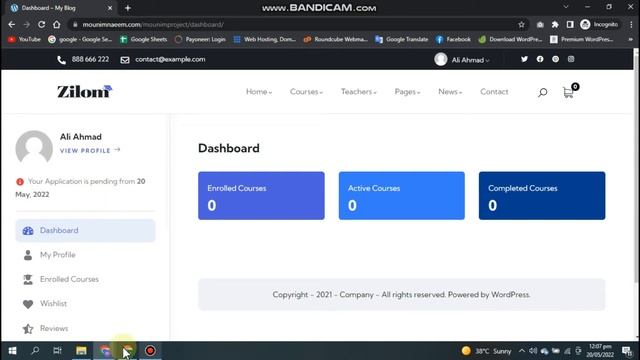Viewport: 640px width, 360px height.
Task: Reload the page with the refresh button
Action: (41, 24)
